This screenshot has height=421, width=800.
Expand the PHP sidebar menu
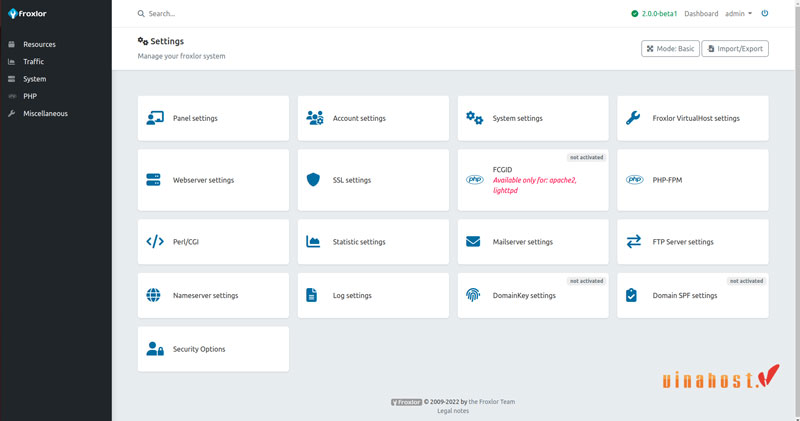30,96
